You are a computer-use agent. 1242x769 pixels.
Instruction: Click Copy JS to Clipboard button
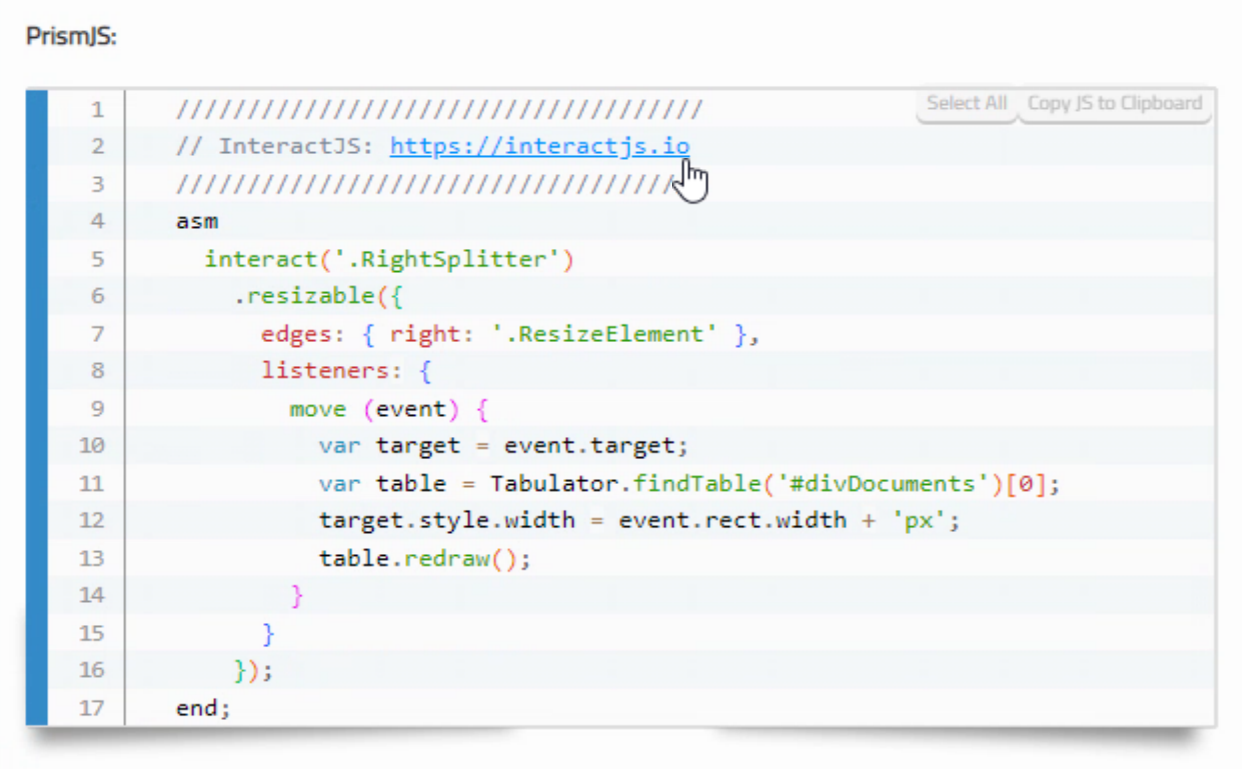(x=1114, y=104)
